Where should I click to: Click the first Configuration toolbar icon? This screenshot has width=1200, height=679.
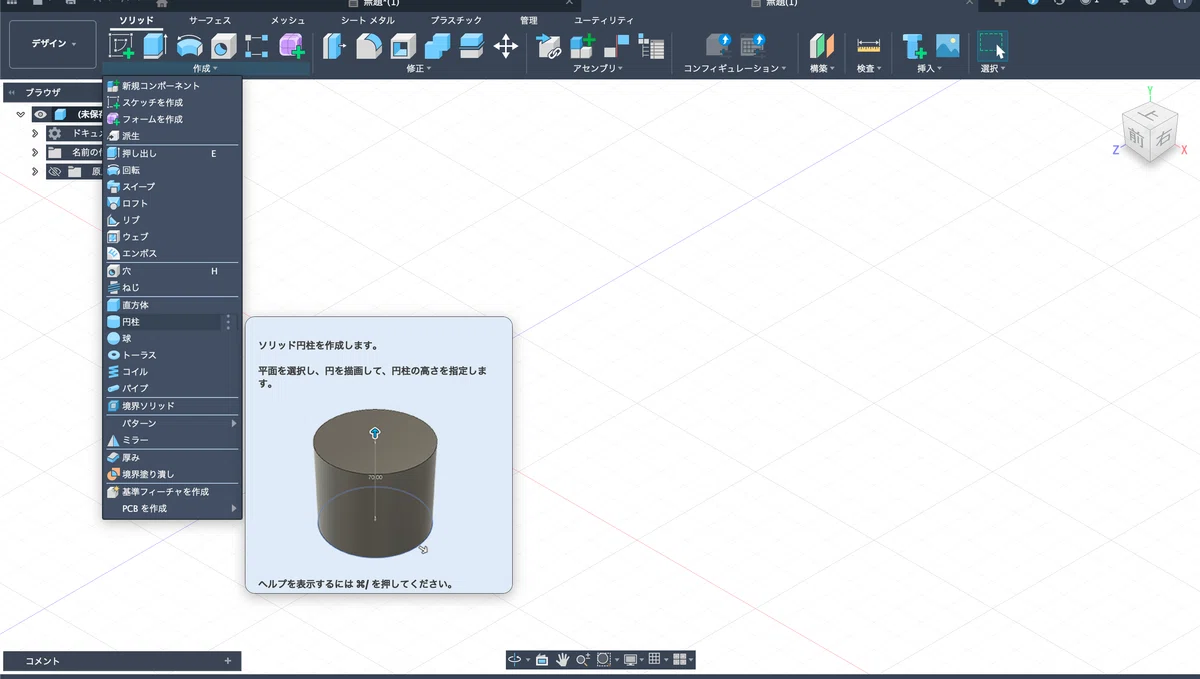[718, 45]
